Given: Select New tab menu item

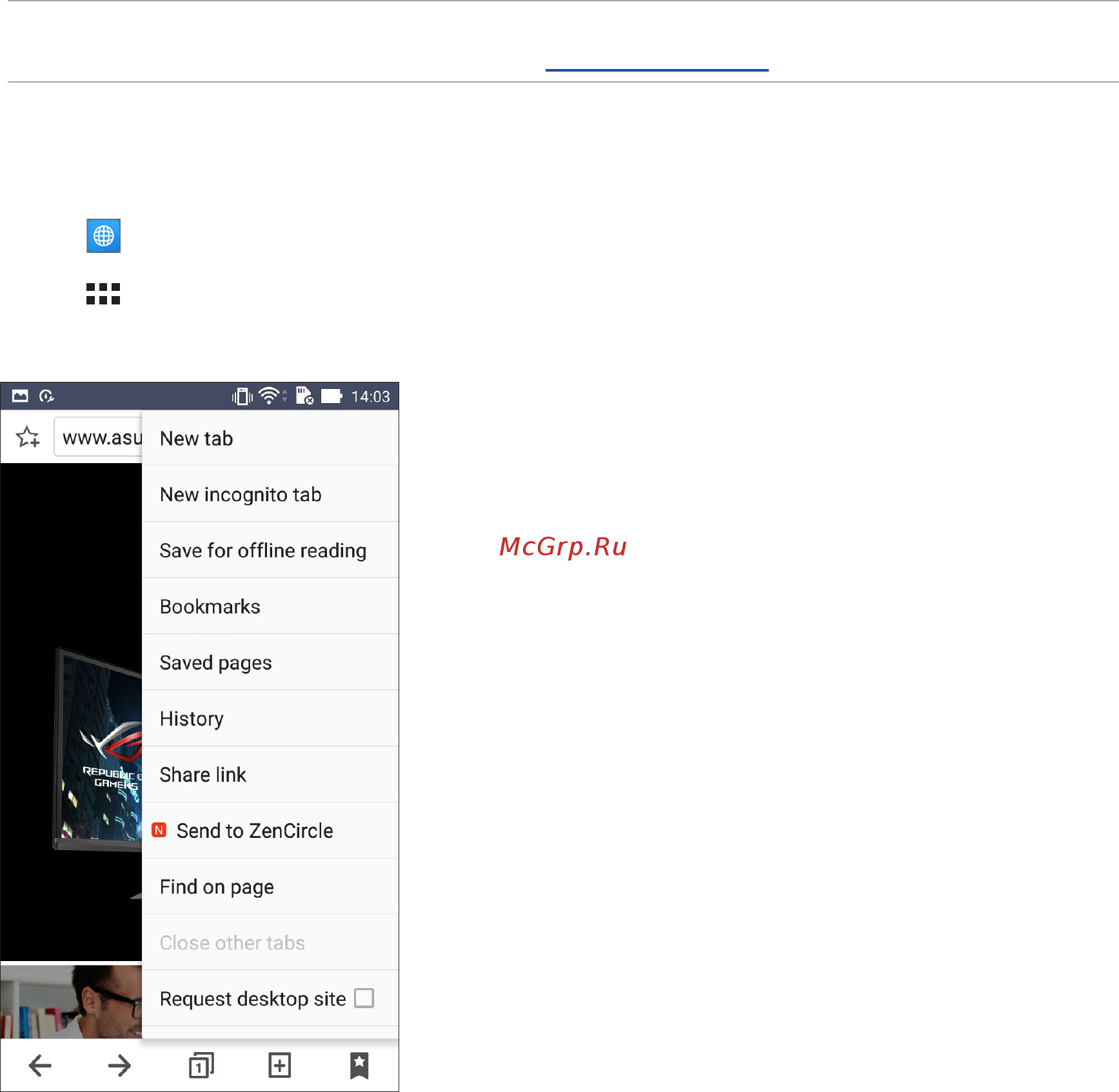Looking at the screenshot, I should (270, 438).
